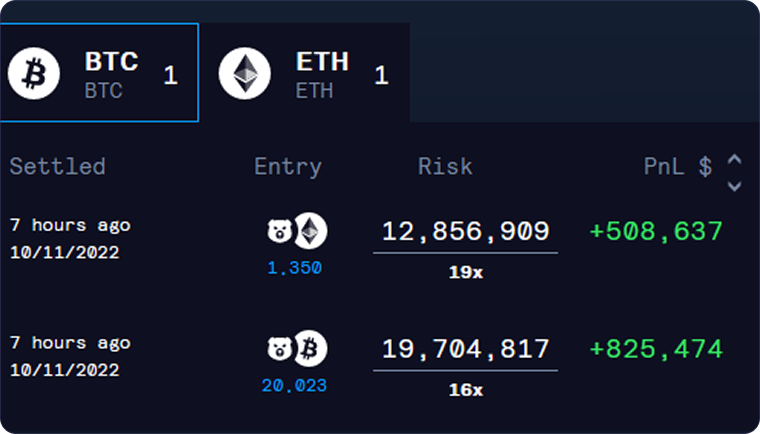Click the bear icon in the BTC row
Screen dimensions: 760x434
278,349
